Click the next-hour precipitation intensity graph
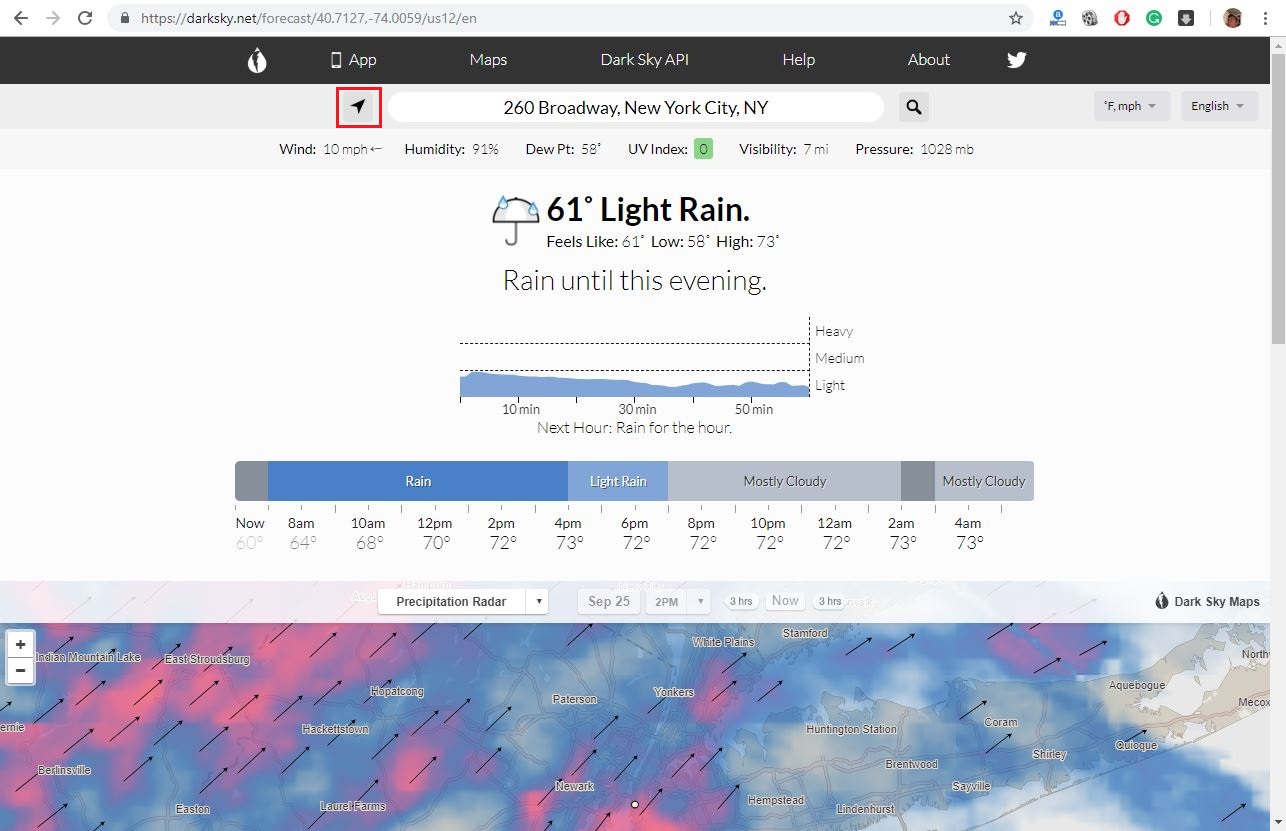 pos(635,358)
